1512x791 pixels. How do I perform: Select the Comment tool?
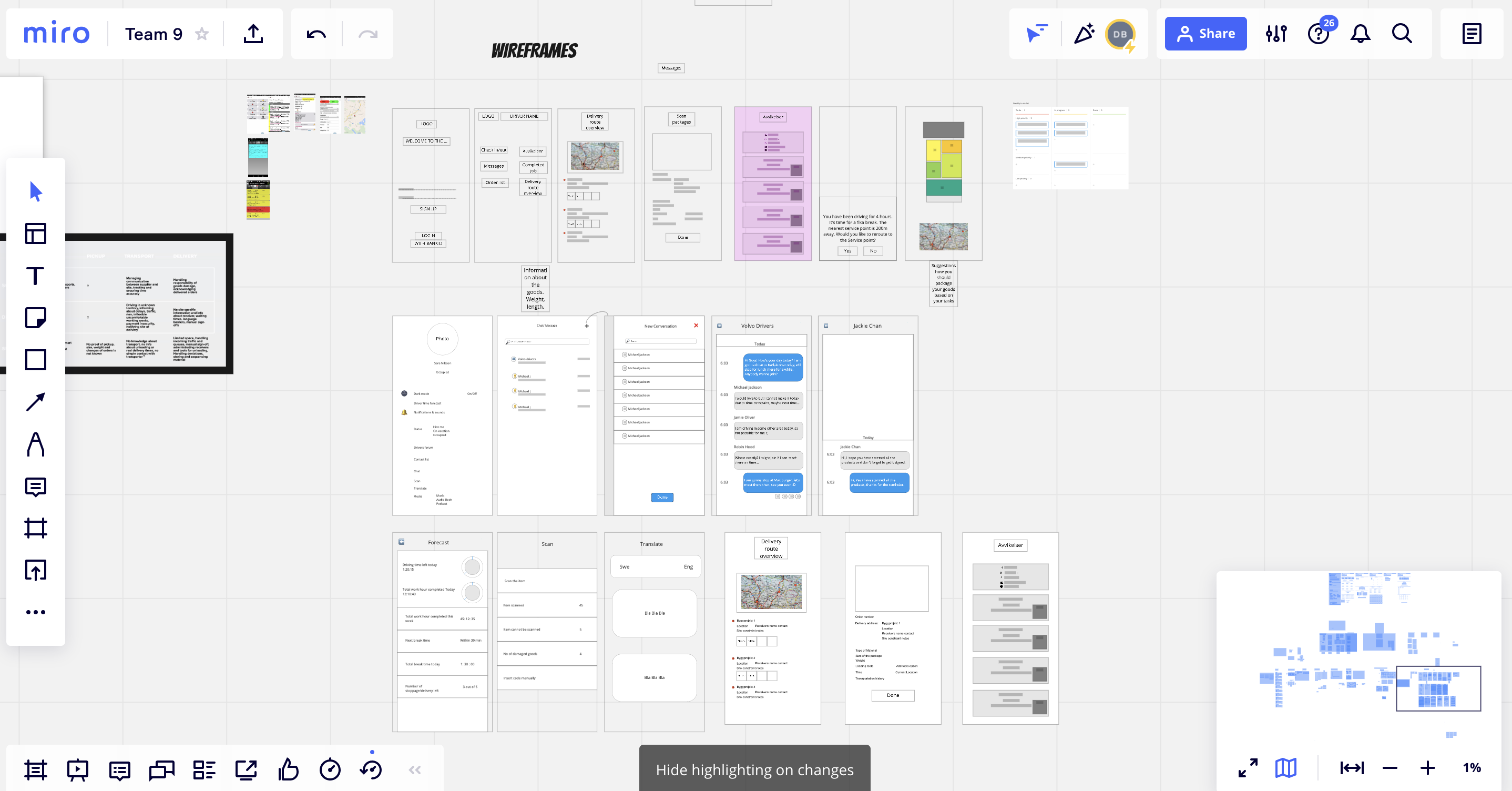tap(36, 487)
